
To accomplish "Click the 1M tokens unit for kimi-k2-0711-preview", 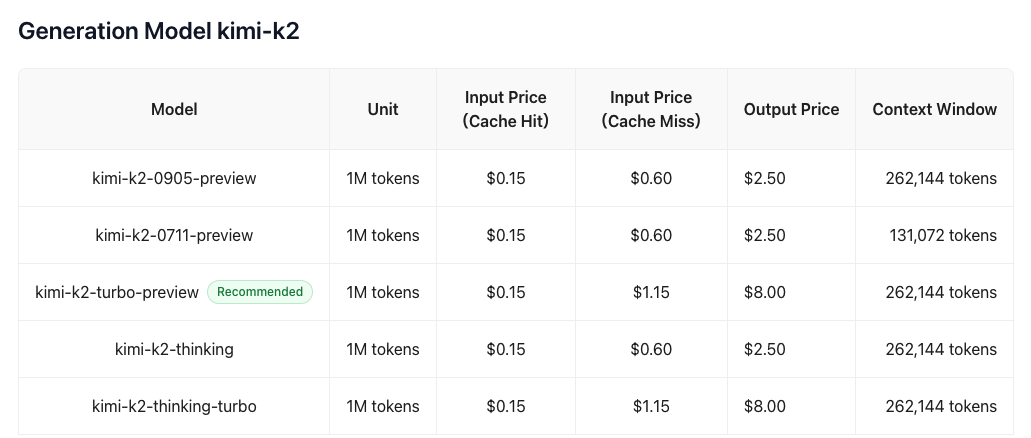I will coord(383,235).
